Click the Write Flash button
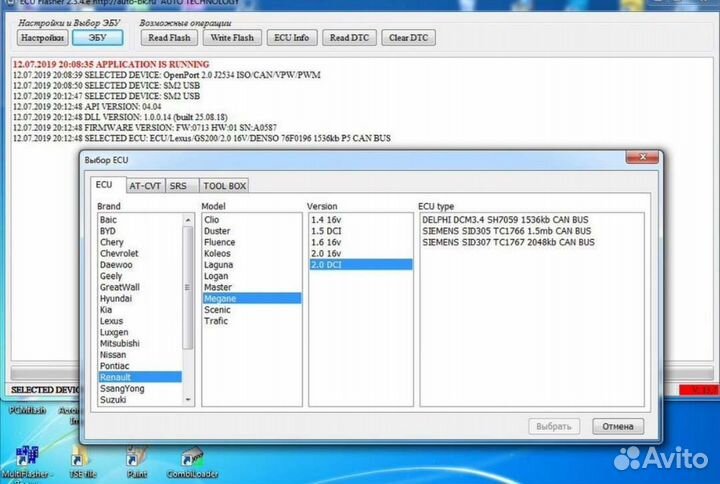The width and height of the screenshot is (720, 484). 232,38
